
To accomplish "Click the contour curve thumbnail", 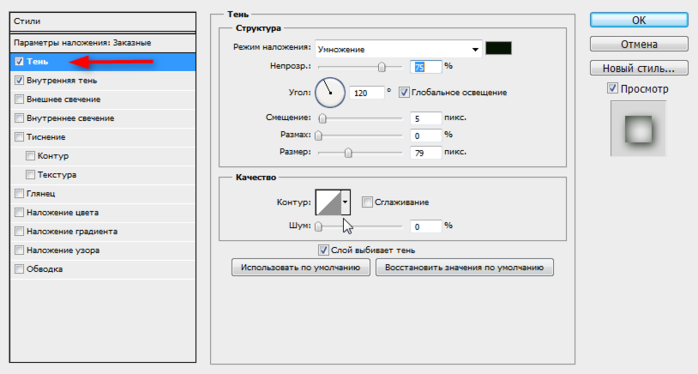I will [328, 202].
